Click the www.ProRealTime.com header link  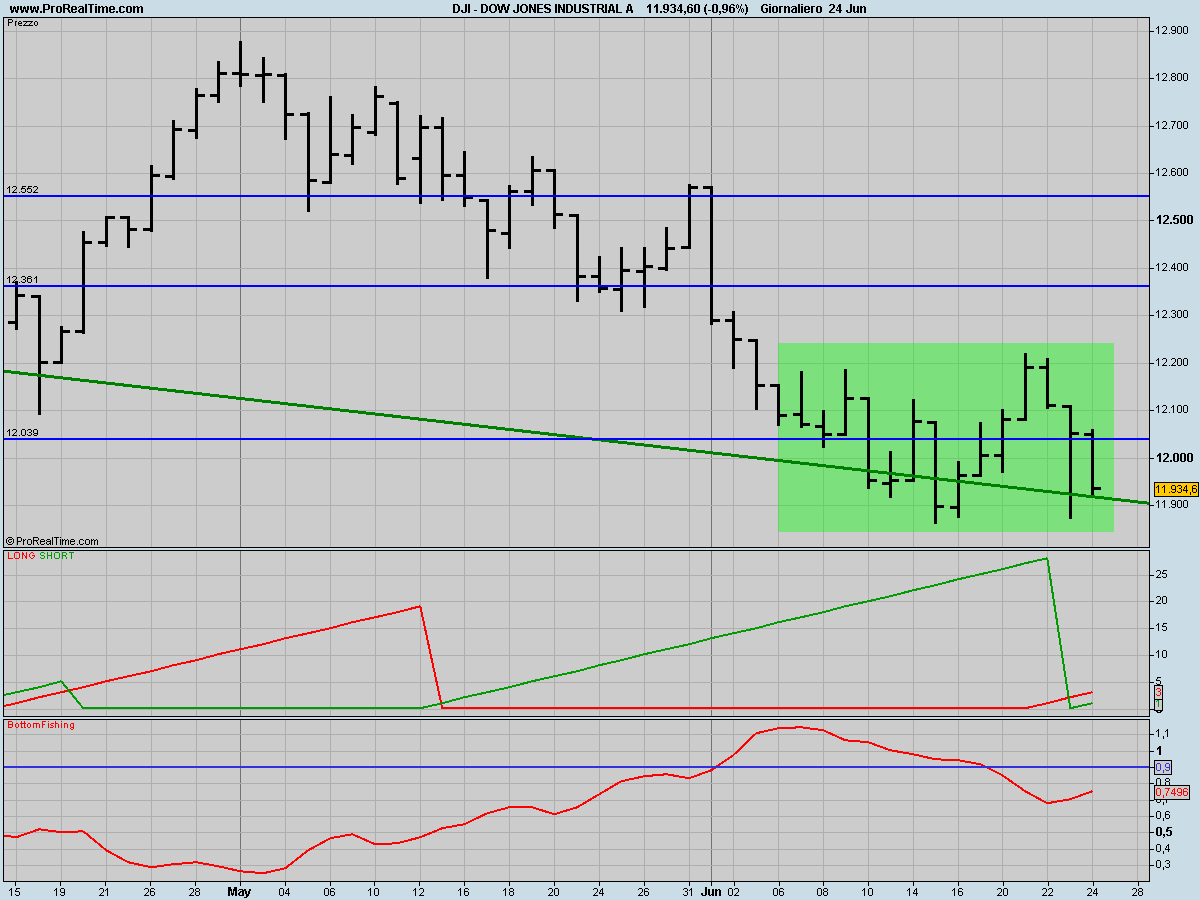[77, 9]
